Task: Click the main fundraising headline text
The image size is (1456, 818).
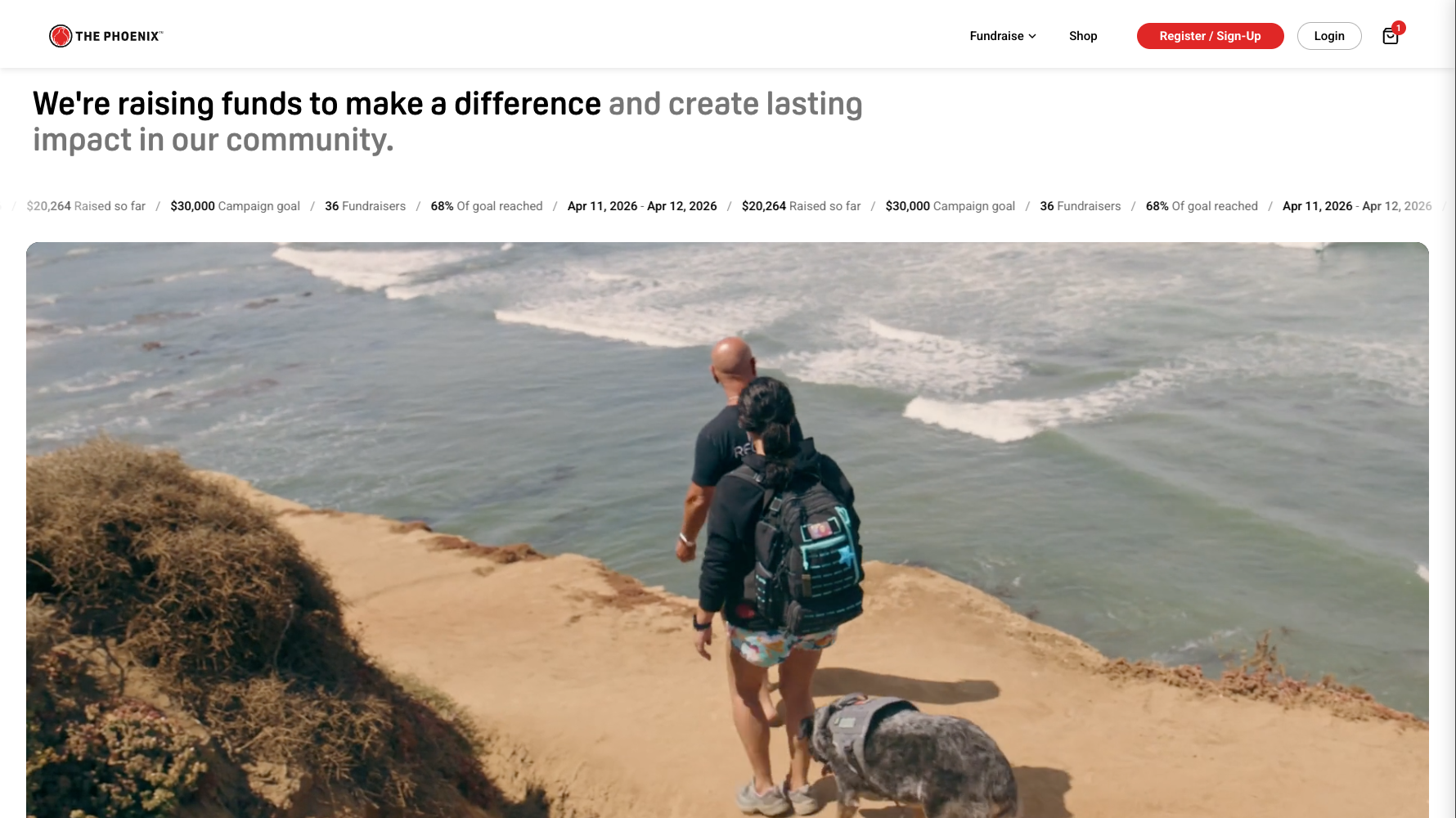Action: 447,122
